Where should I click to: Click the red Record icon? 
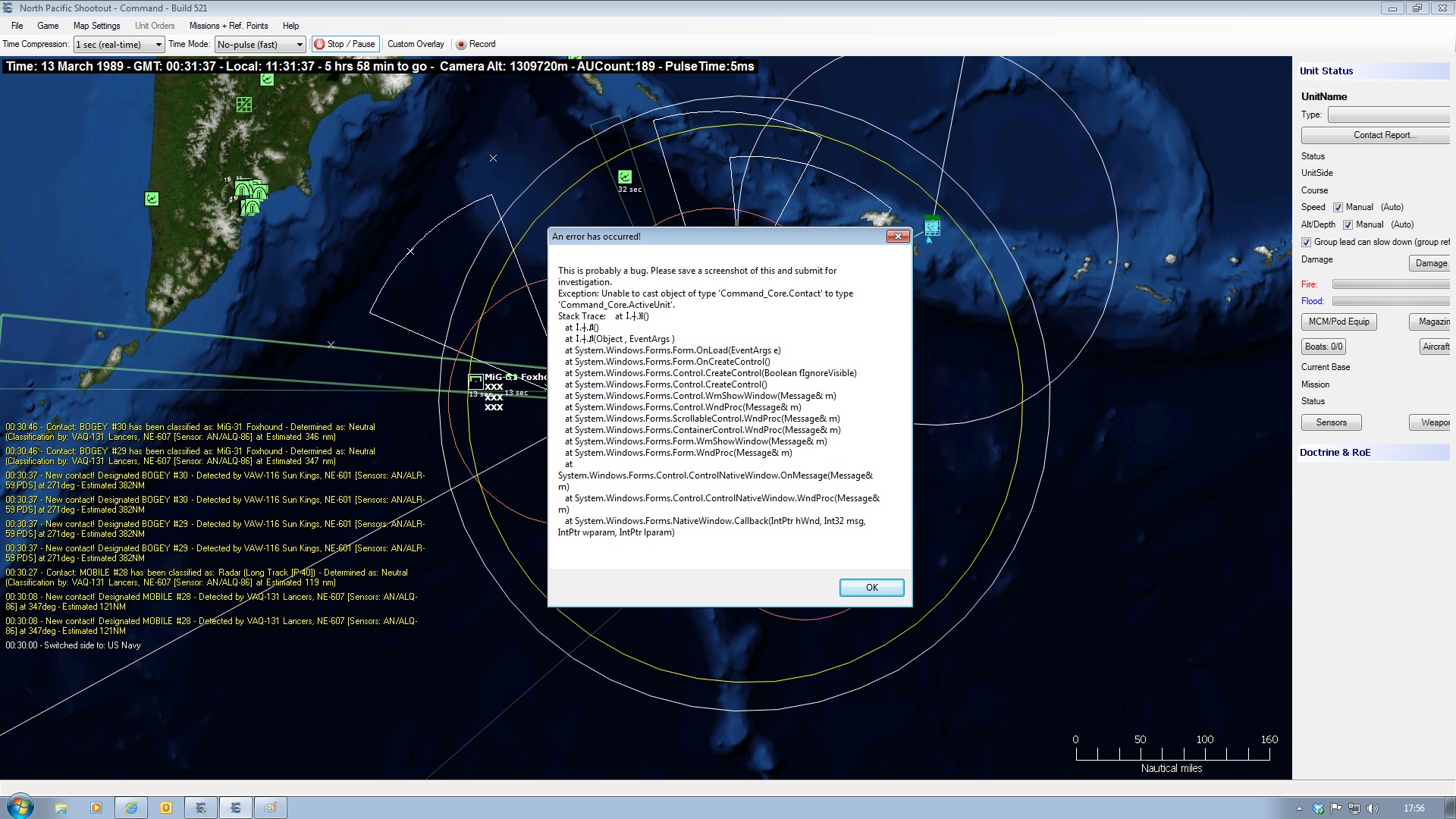tap(460, 44)
